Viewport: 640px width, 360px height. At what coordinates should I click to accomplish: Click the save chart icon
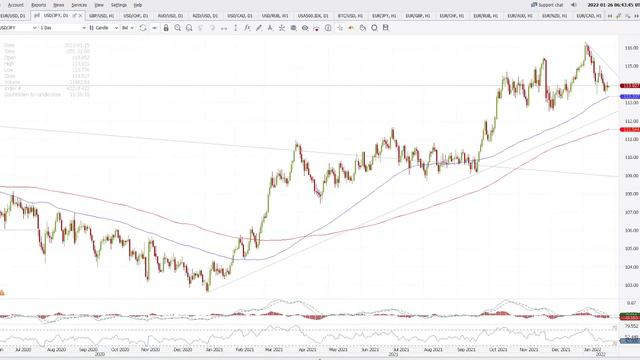tap(386, 28)
